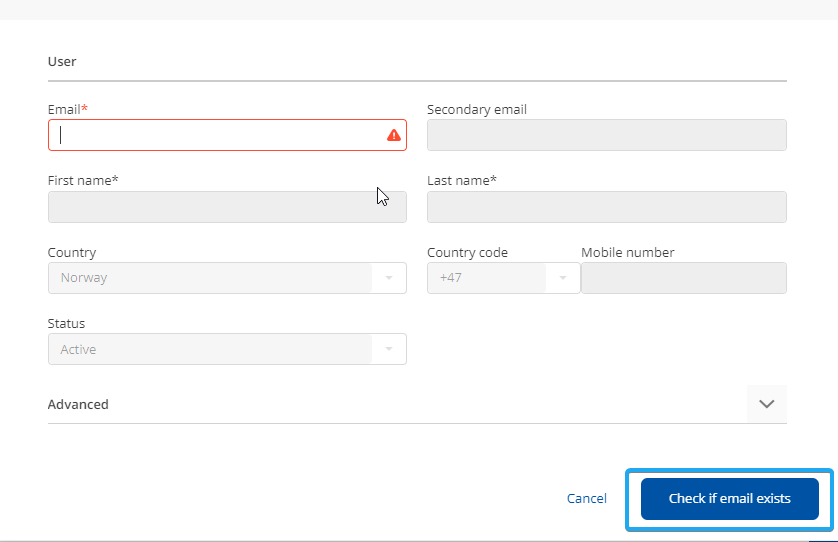Click the Mobile number input box
The image size is (838, 542).
[683, 278]
